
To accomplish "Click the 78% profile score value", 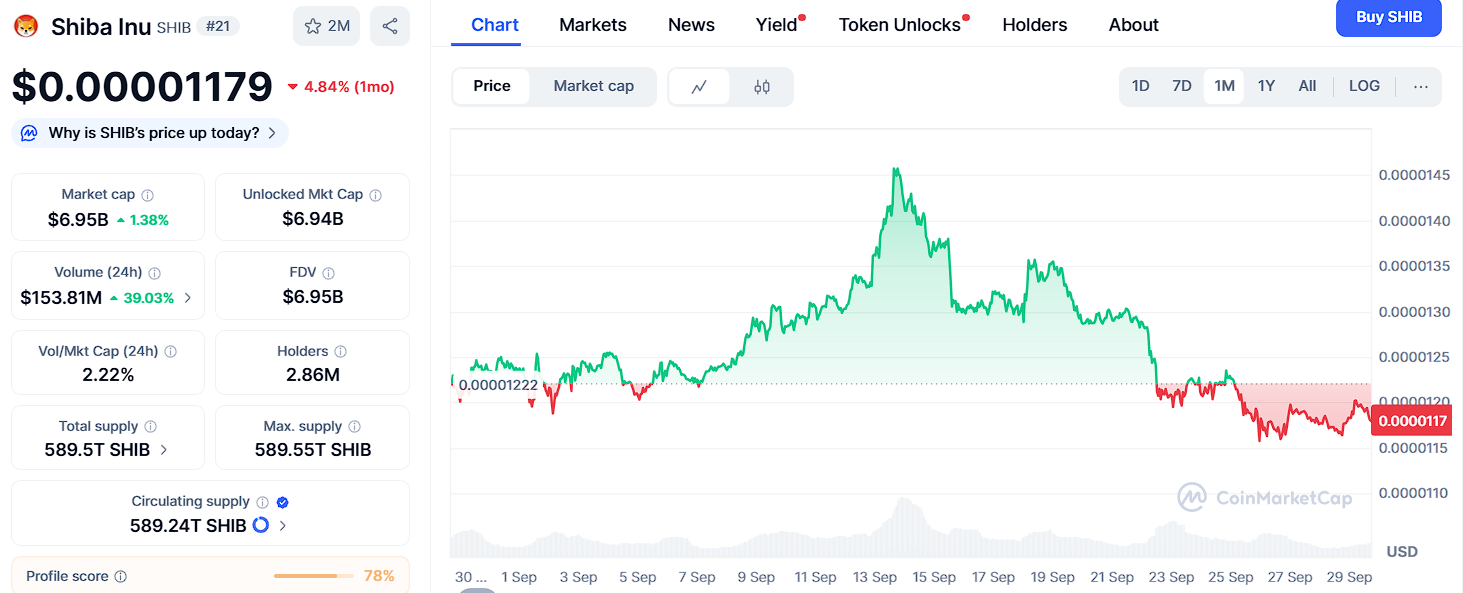I will pos(379,576).
